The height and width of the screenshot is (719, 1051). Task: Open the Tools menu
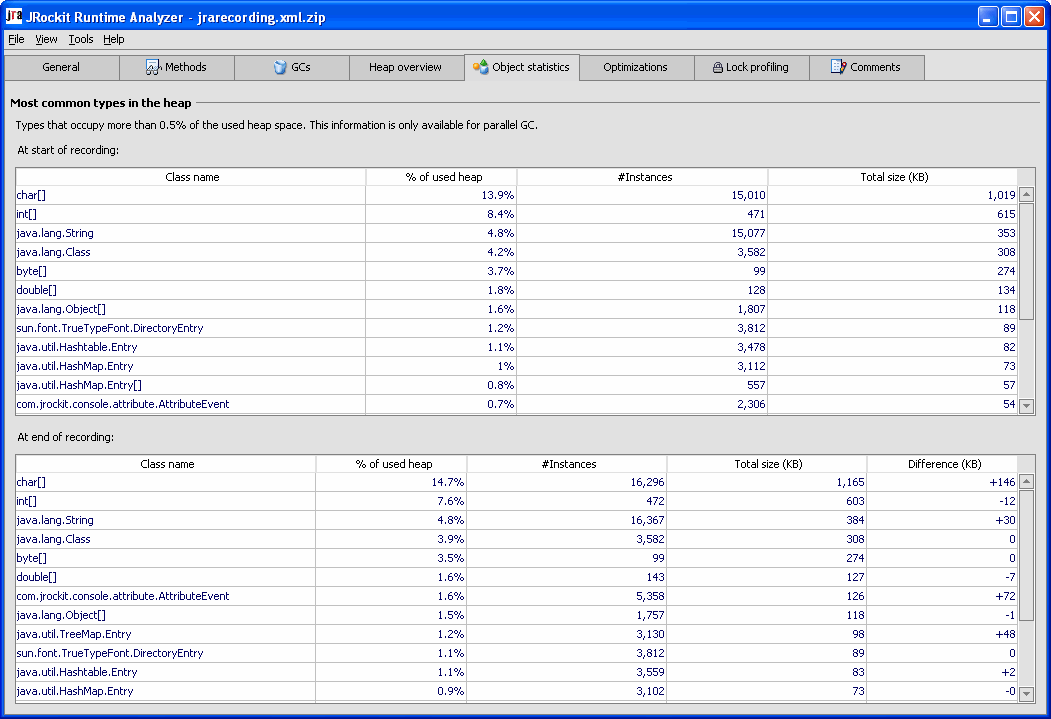[80, 39]
